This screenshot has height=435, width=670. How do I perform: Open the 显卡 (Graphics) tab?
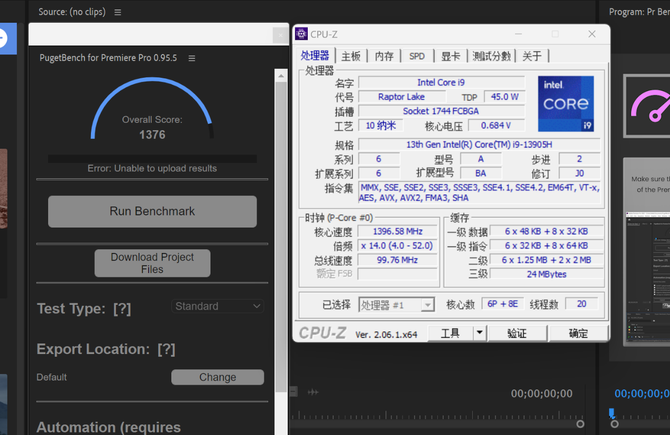tap(450, 56)
